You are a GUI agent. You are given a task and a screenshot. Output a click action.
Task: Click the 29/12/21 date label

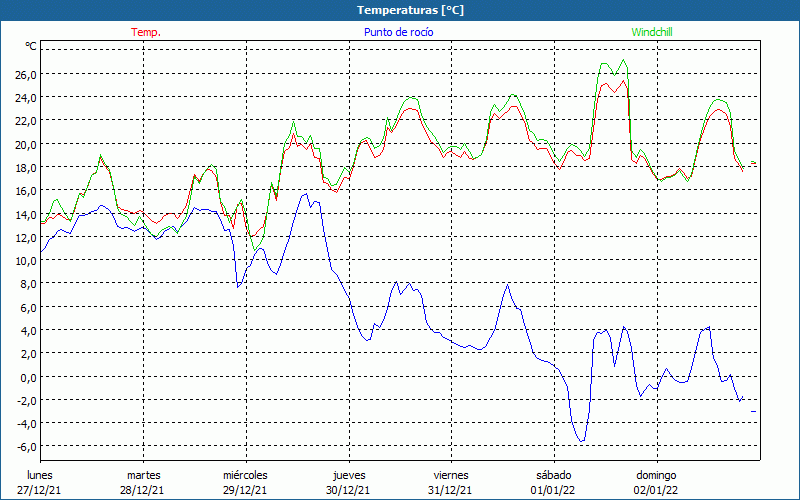pyautogui.click(x=245, y=490)
